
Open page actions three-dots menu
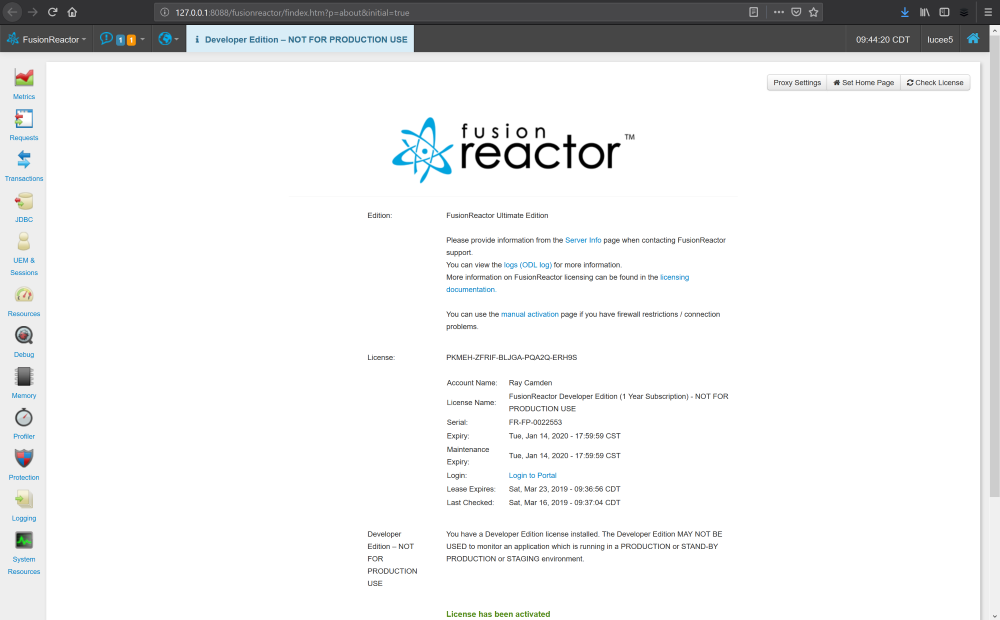(x=779, y=12)
